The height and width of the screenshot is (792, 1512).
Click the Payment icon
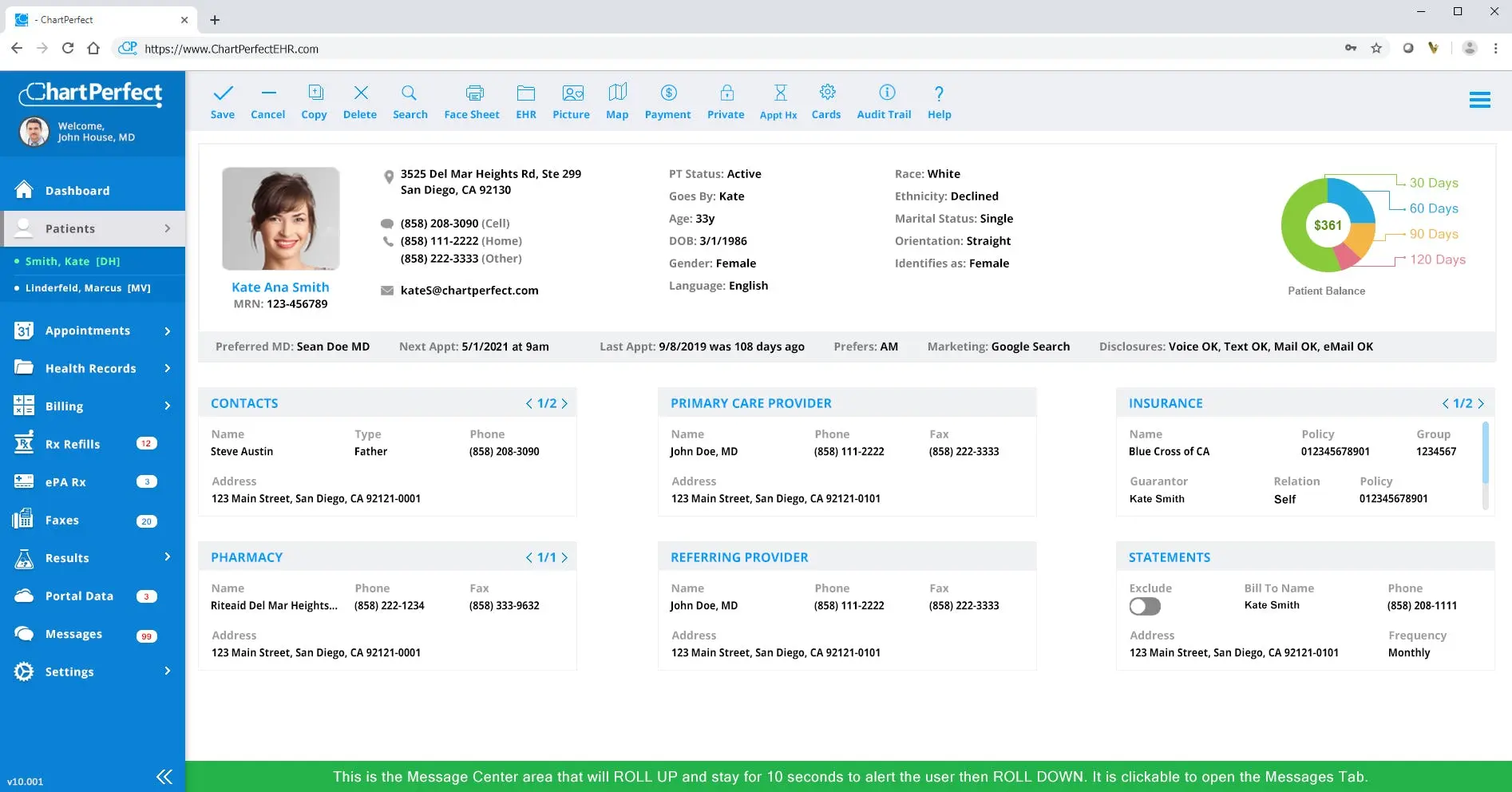coord(668,101)
